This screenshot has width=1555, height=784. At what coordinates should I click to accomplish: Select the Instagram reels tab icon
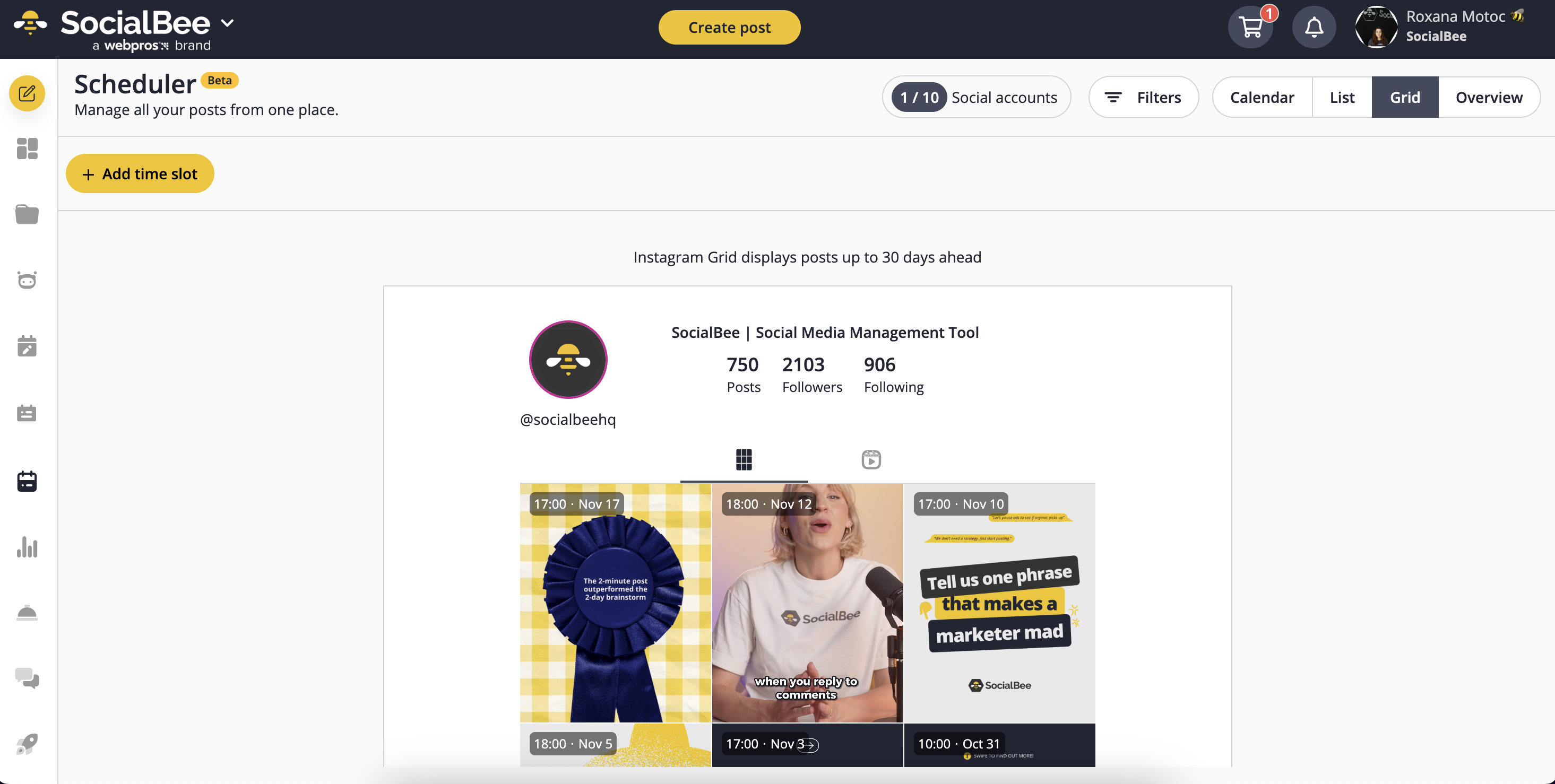click(870, 460)
